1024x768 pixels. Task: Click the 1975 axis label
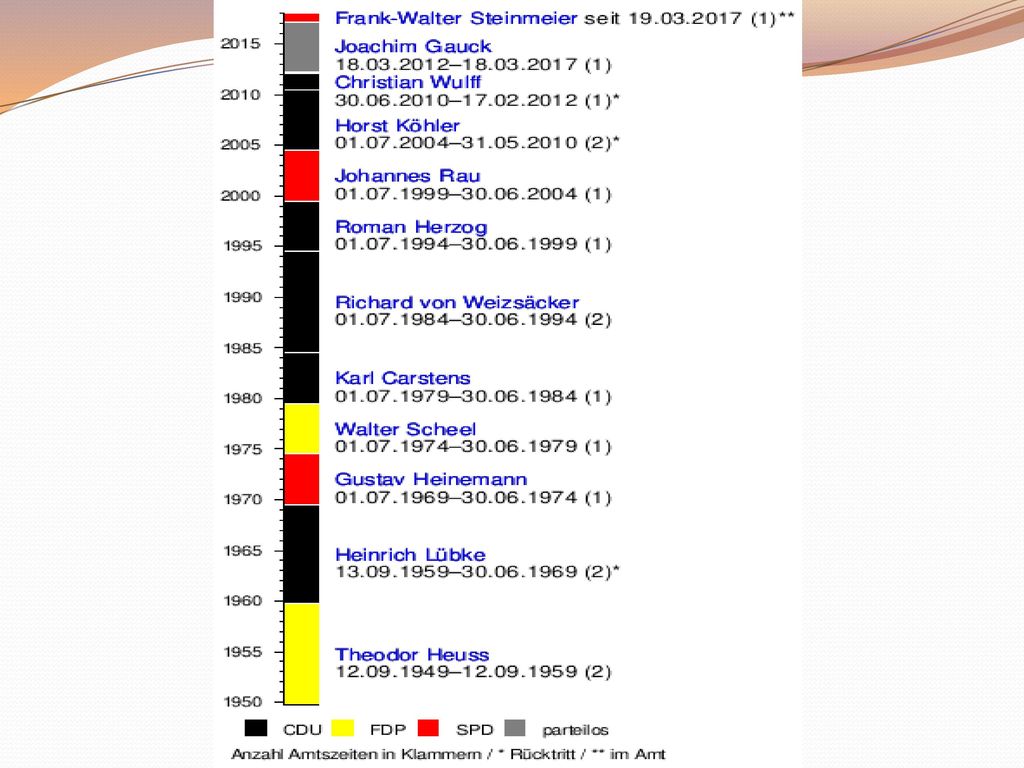[x=242, y=449]
